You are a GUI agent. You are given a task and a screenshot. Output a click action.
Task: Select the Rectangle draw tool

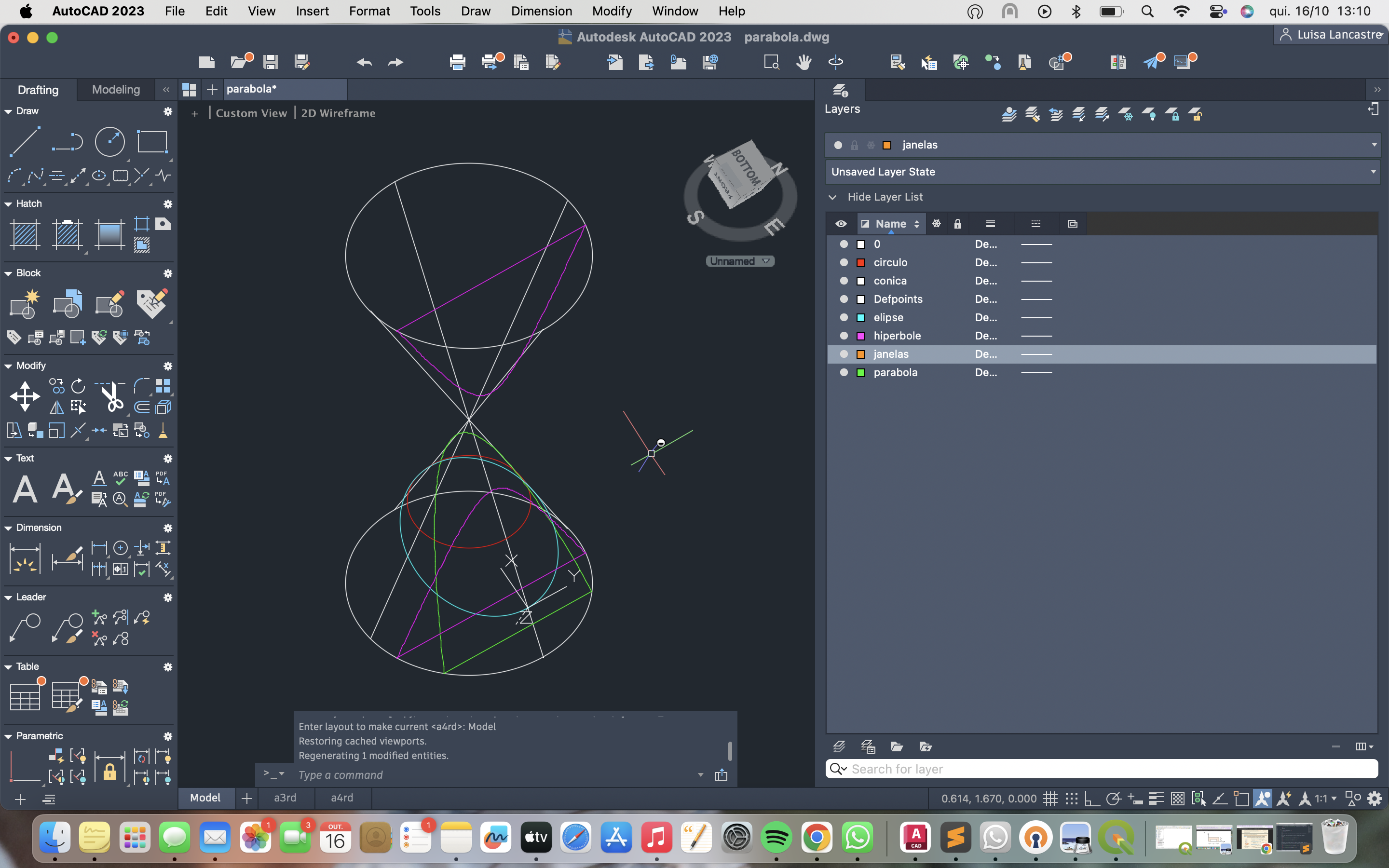tap(152, 141)
